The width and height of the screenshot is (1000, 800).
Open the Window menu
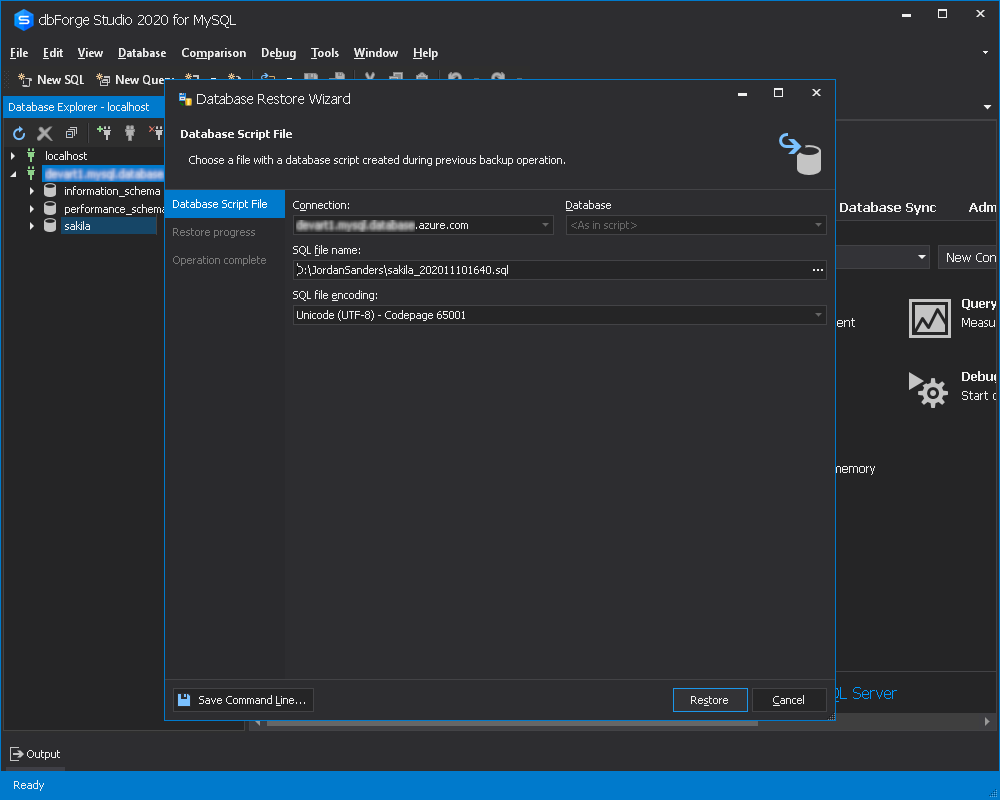coord(376,53)
